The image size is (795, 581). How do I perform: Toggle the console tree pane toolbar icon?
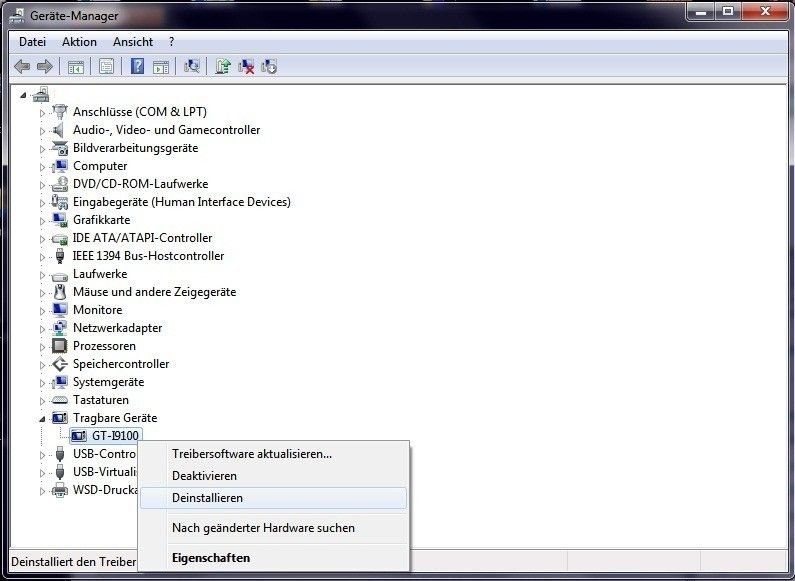click(x=76, y=66)
